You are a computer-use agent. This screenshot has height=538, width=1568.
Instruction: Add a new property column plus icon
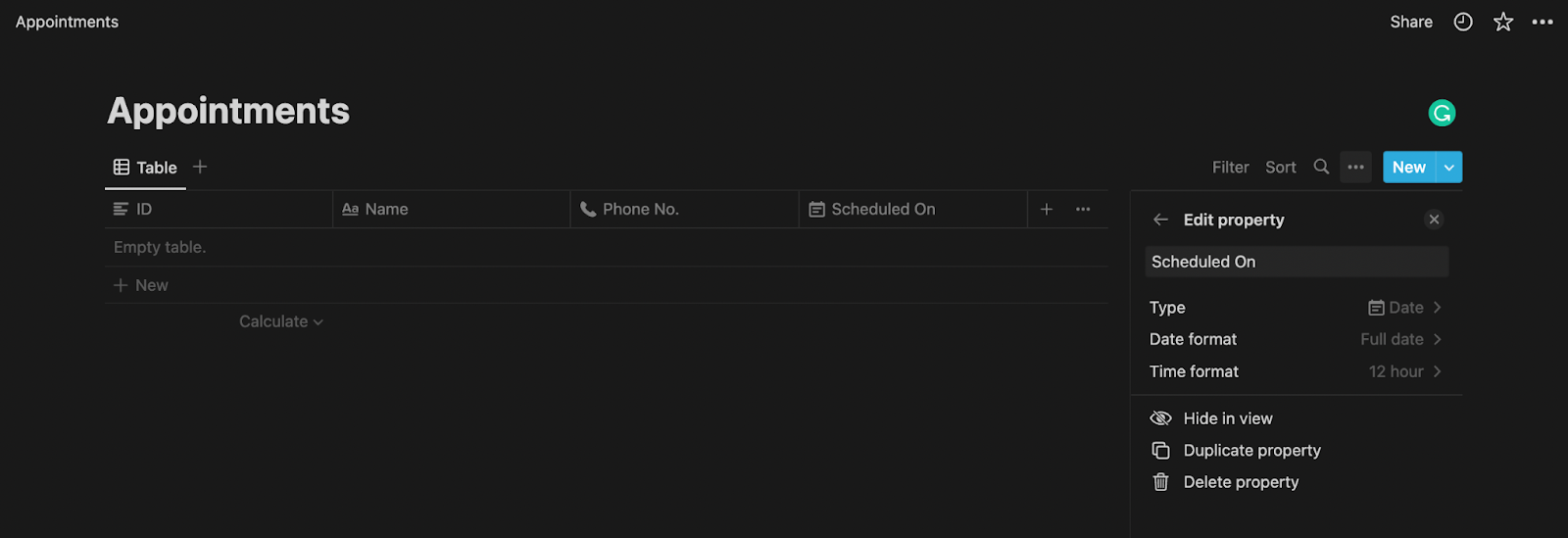[x=1047, y=209]
